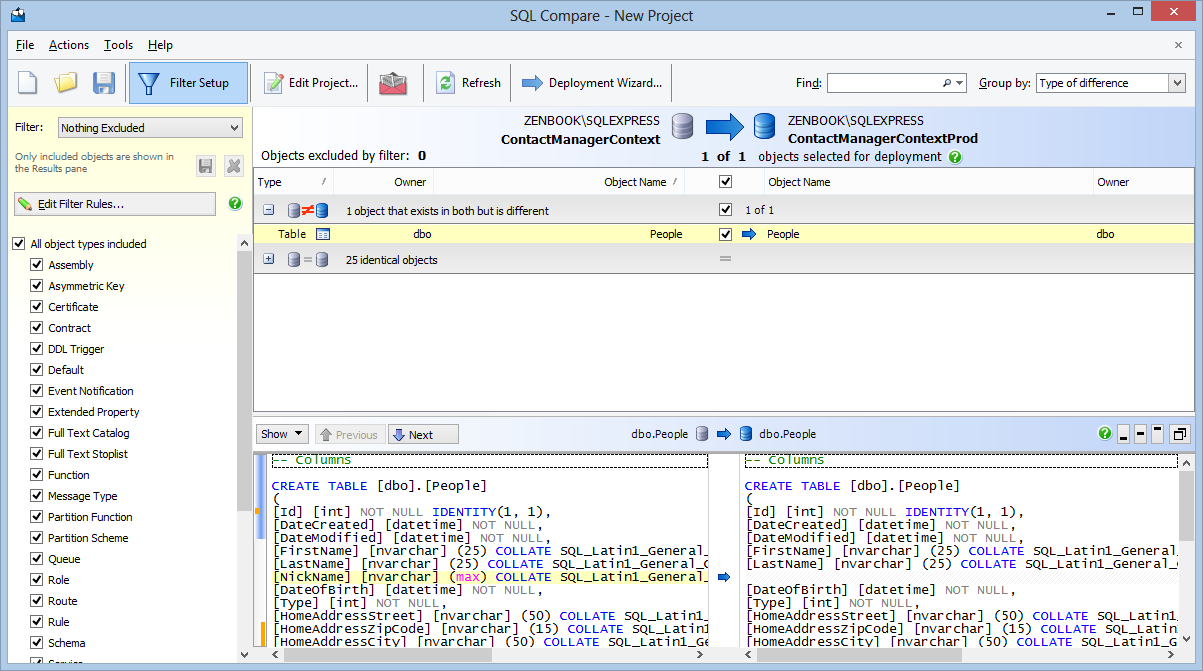The image size is (1203, 671).
Task: Refresh the comparison results
Action: point(468,83)
